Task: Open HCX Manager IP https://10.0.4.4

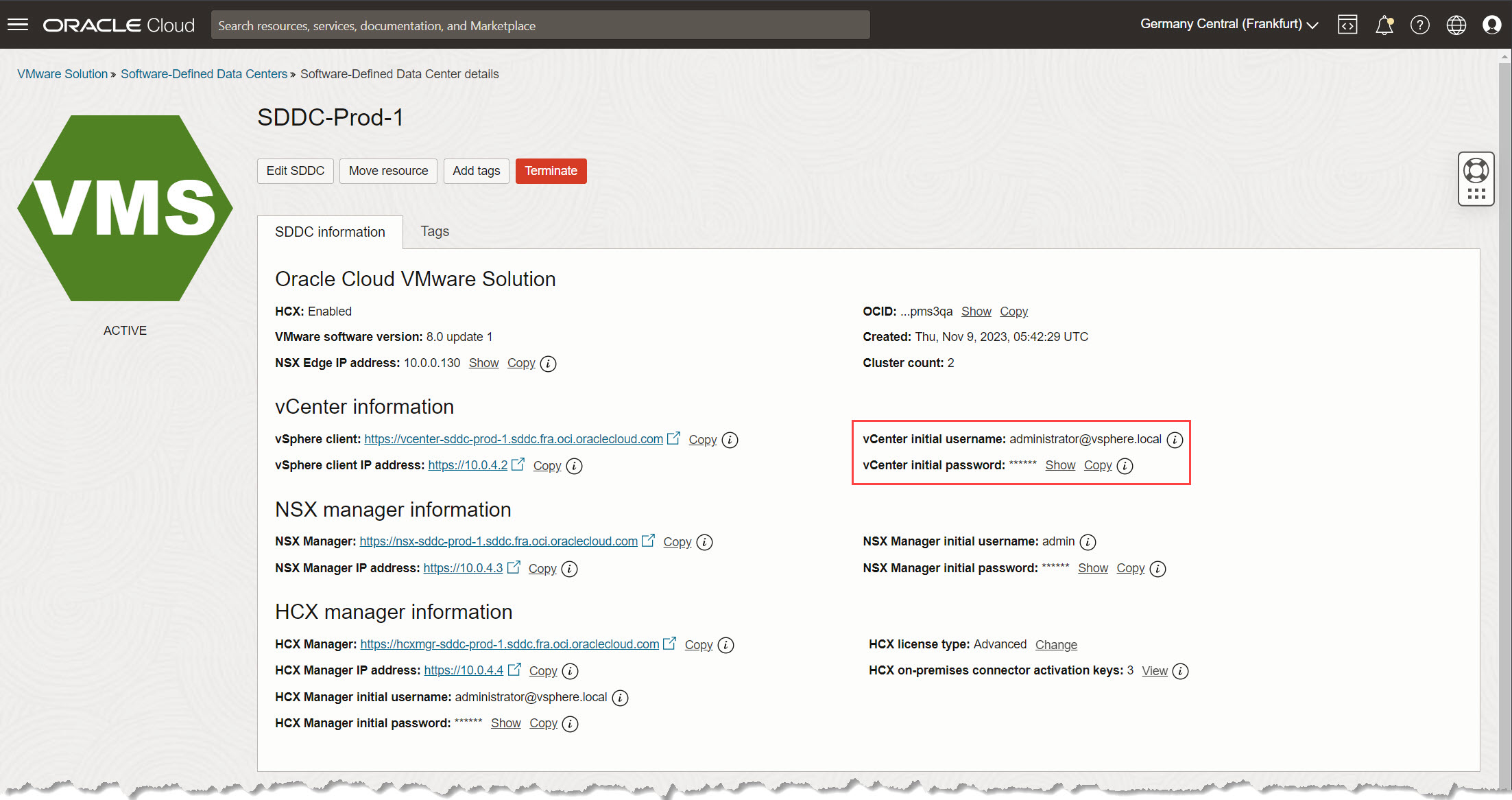Action: pos(464,670)
